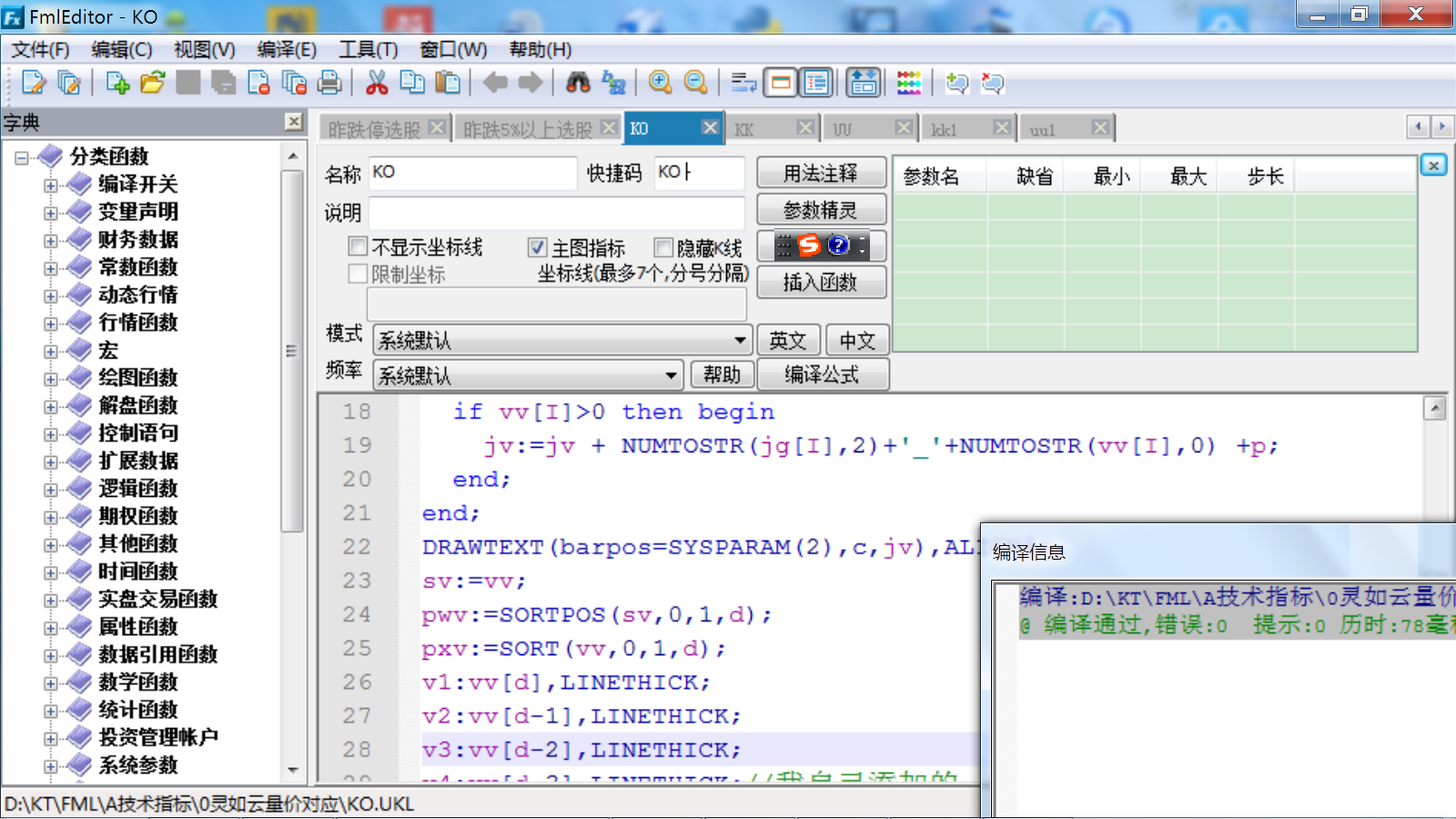Open the 频率 dropdown list
This screenshot has width=1456, height=819.
[x=671, y=374]
